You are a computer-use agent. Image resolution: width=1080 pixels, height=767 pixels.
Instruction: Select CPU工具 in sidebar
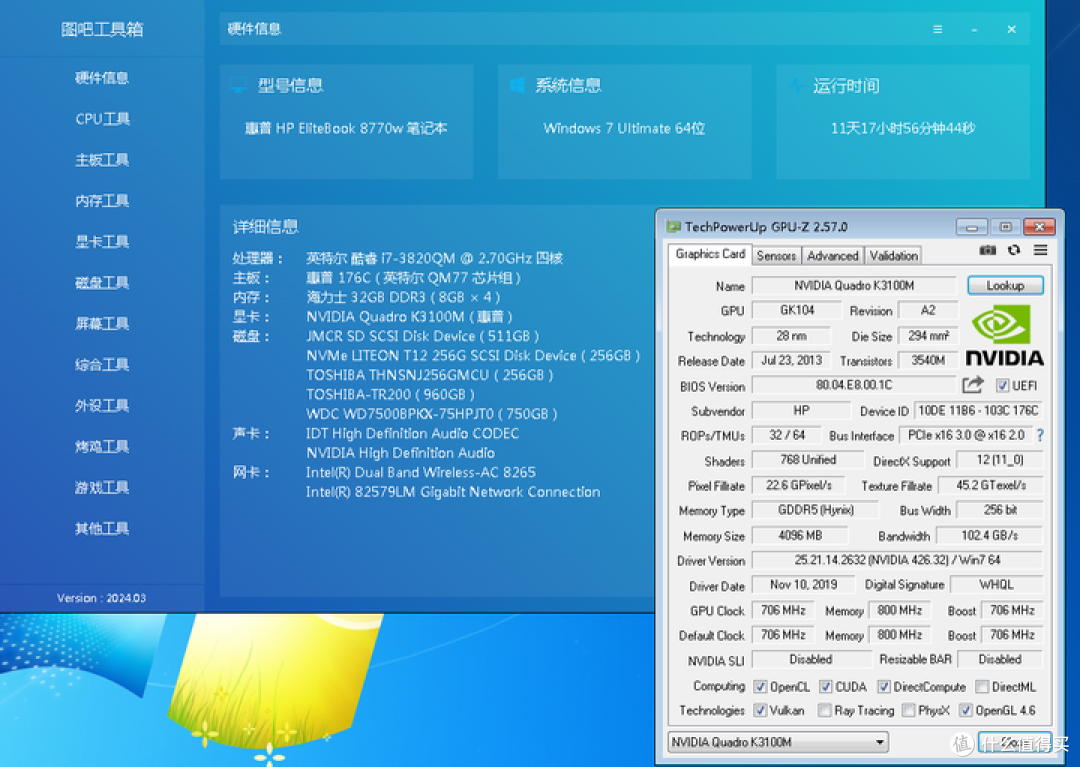tap(102, 119)
